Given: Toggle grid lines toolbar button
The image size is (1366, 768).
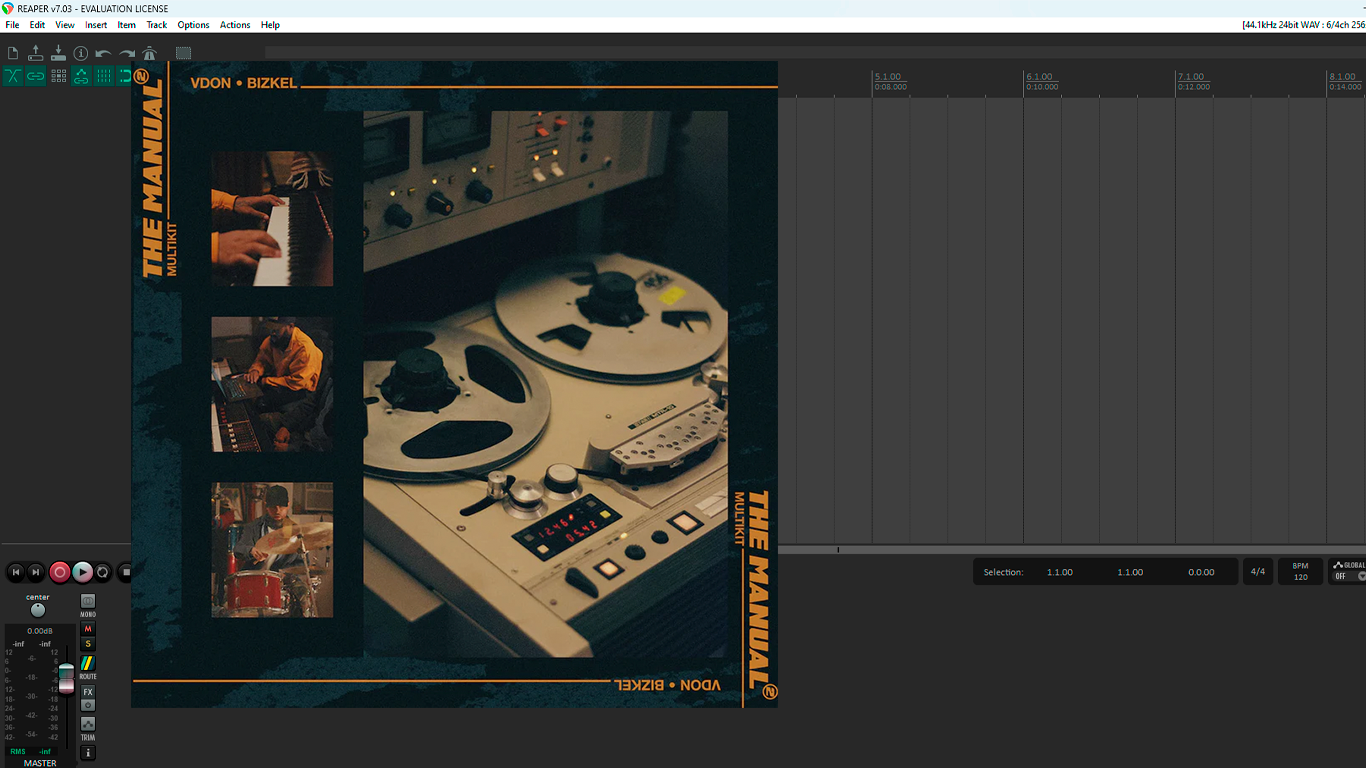Looking at the screenshot, I should pos(104,76).
